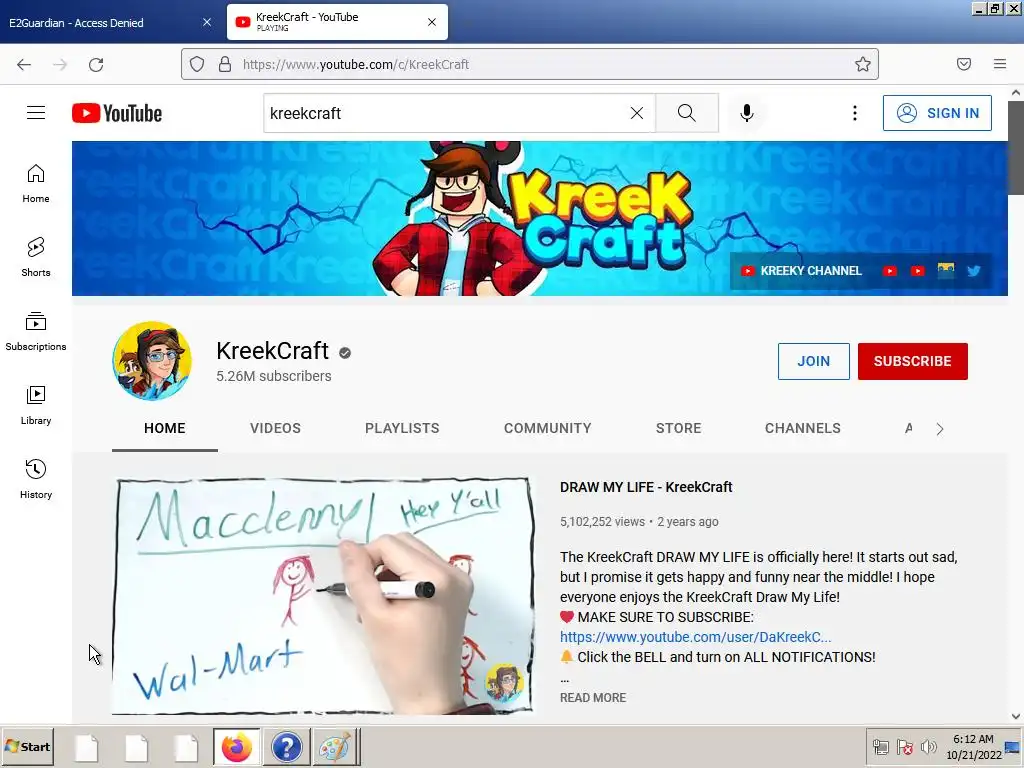The image size is (1024, 768).
Task: Expand the description with READ MORE
Action: pos(593,697)
